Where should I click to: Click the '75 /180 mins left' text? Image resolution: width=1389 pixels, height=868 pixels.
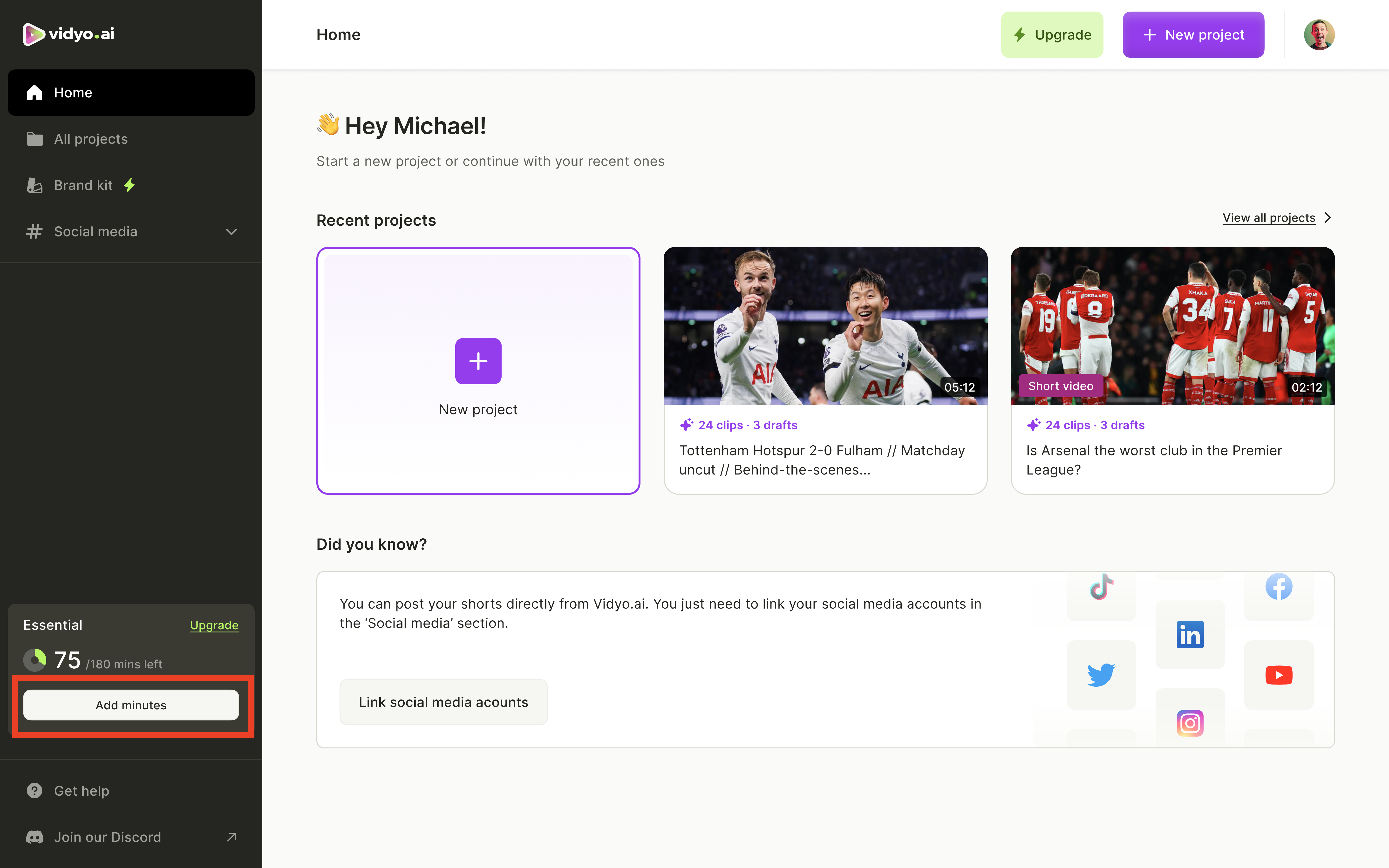pos(108,660)
